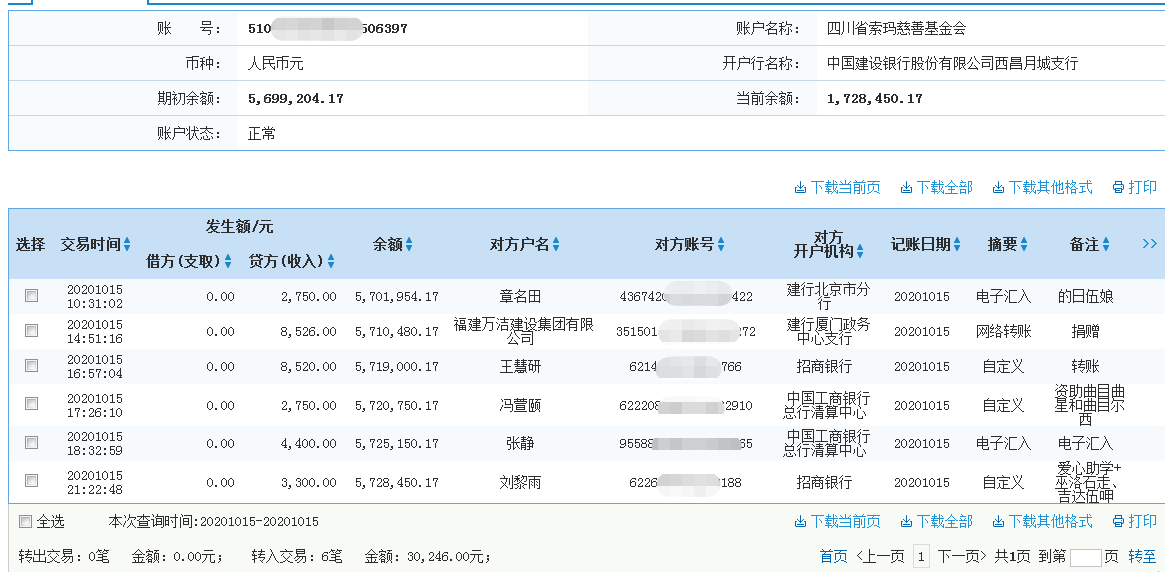Sort debit (借方支取) column arrows
Image resolution: width=1165 pixels, height=572 pixels.
pos(228,261)
